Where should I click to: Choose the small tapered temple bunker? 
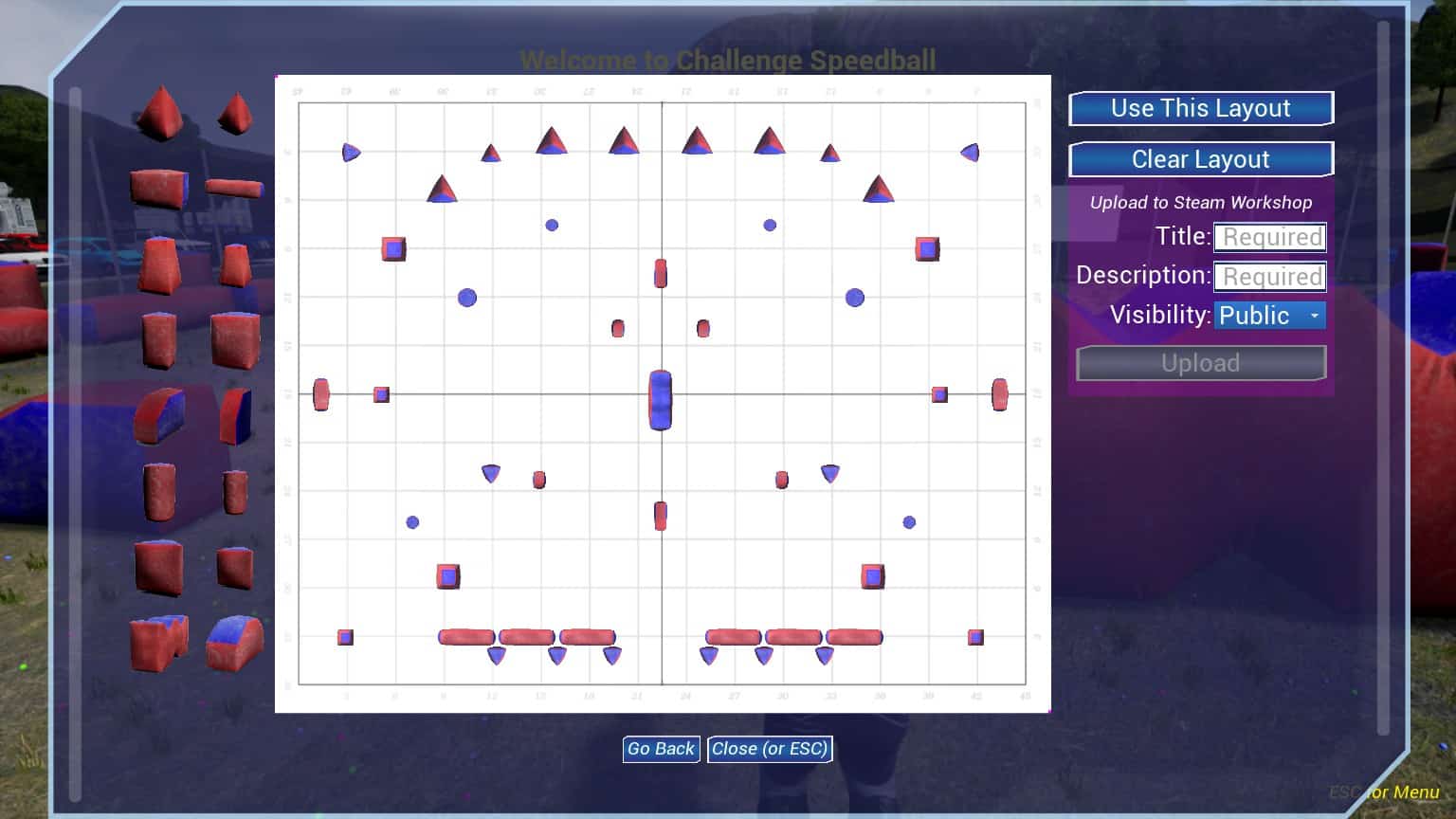(x=235, y=265)
